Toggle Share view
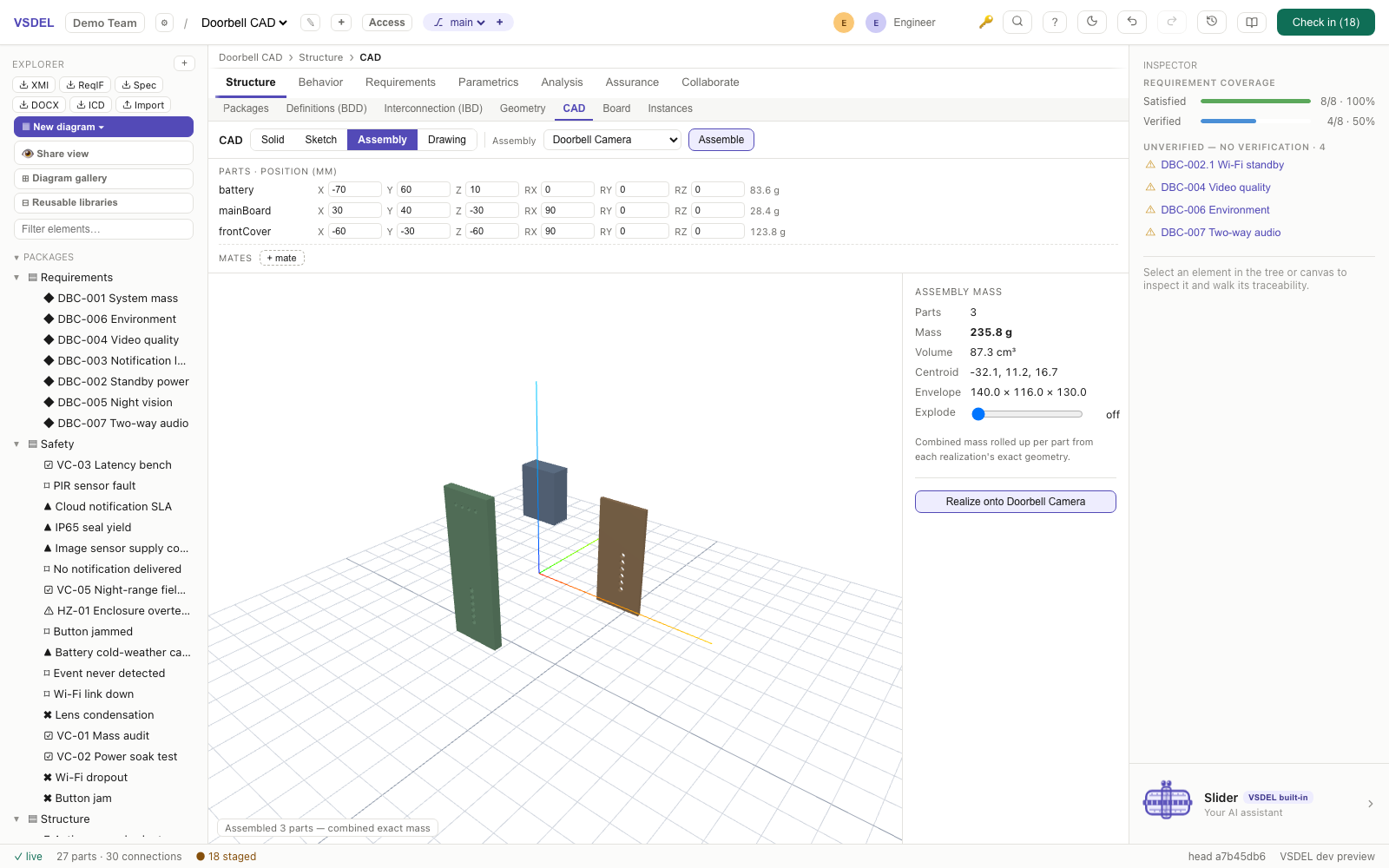This screenshot has width=1389, height=868. [x=103, y=154]
